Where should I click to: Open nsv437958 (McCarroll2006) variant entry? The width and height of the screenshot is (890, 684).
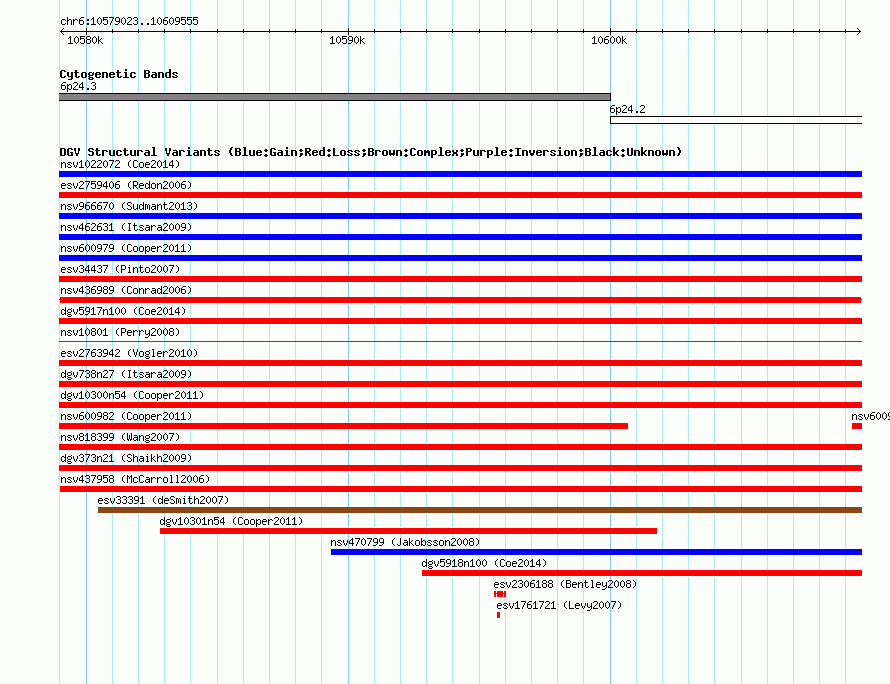(135, 479)
